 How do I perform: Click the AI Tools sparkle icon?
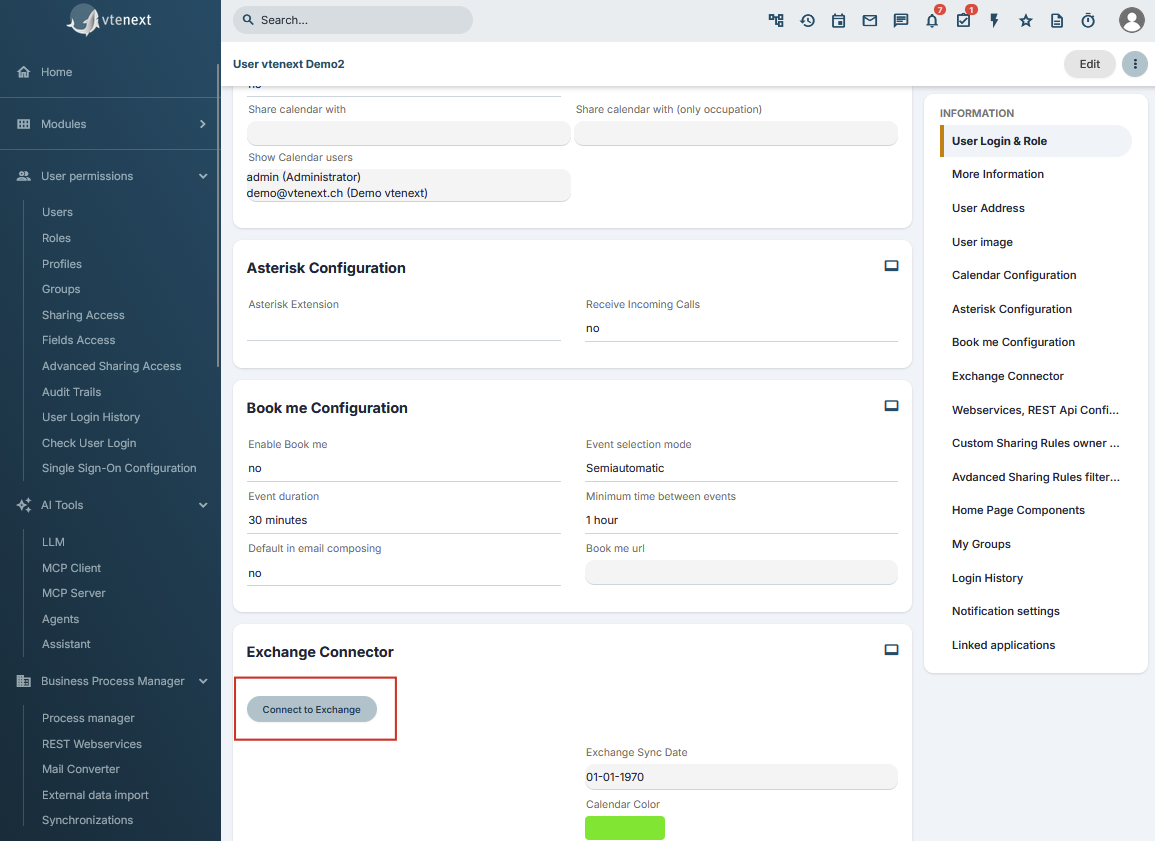[24, 505]
